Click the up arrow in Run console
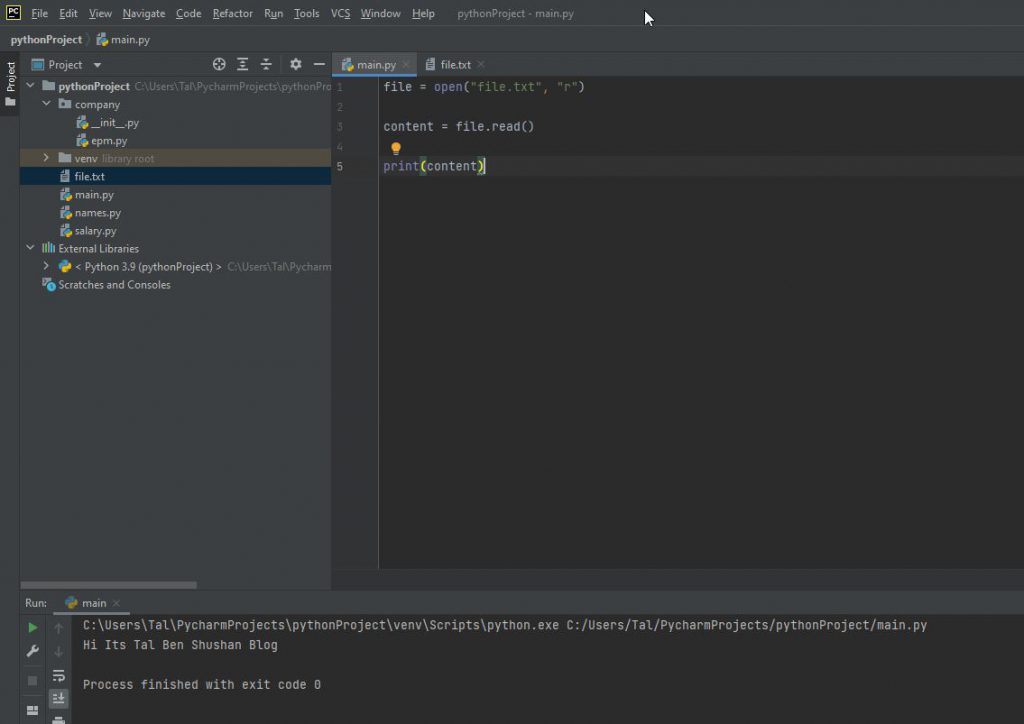 (x=58, y=627)
